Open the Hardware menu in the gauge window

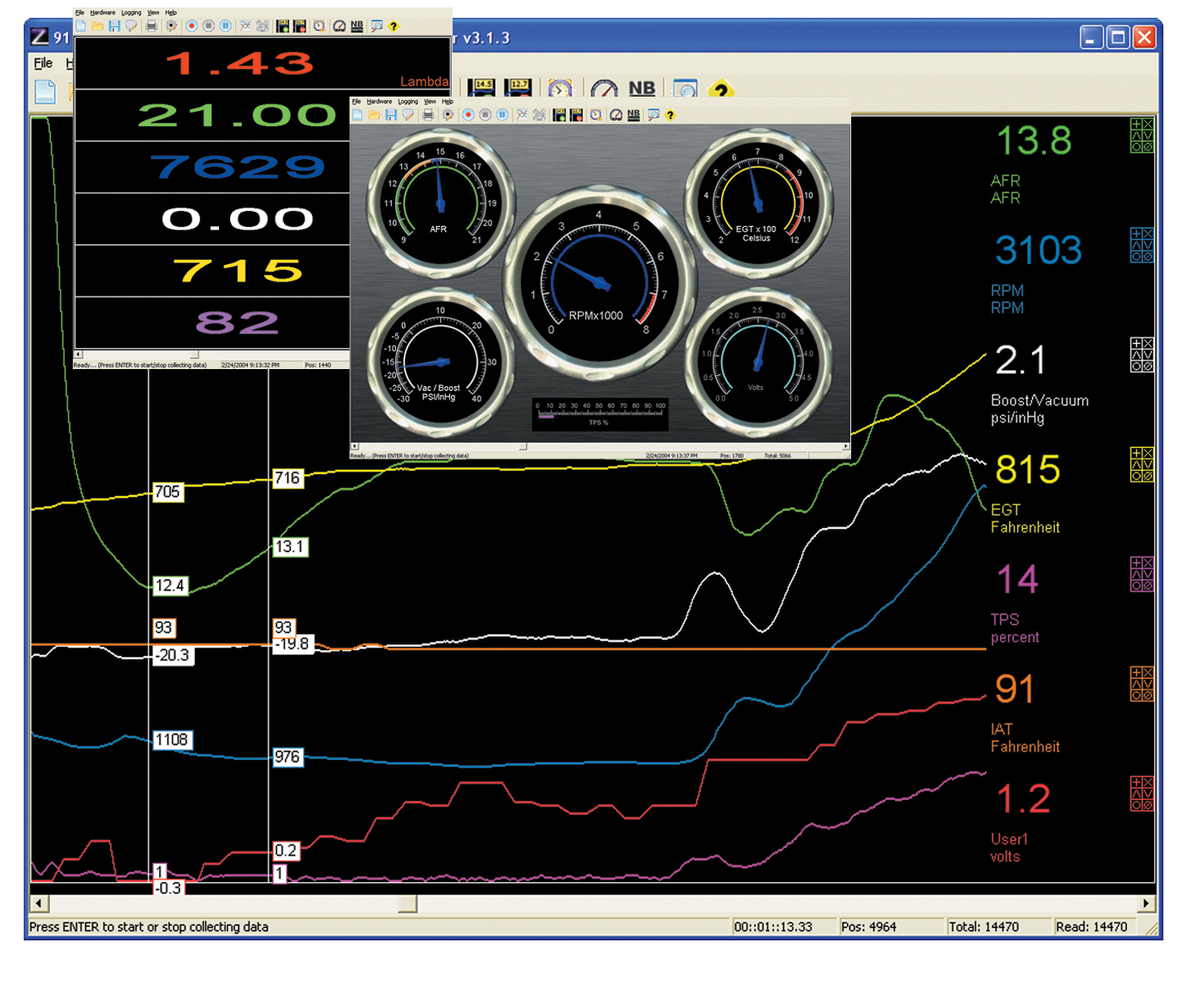point(379,102)
